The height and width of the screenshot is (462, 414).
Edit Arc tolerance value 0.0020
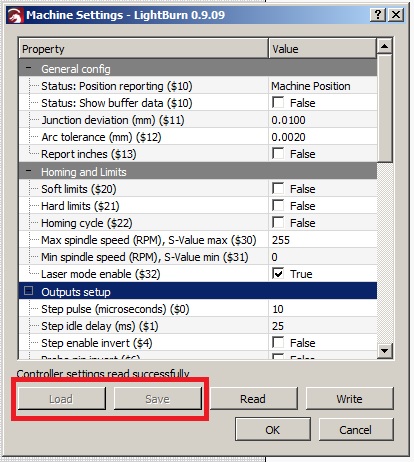point(323,137)
